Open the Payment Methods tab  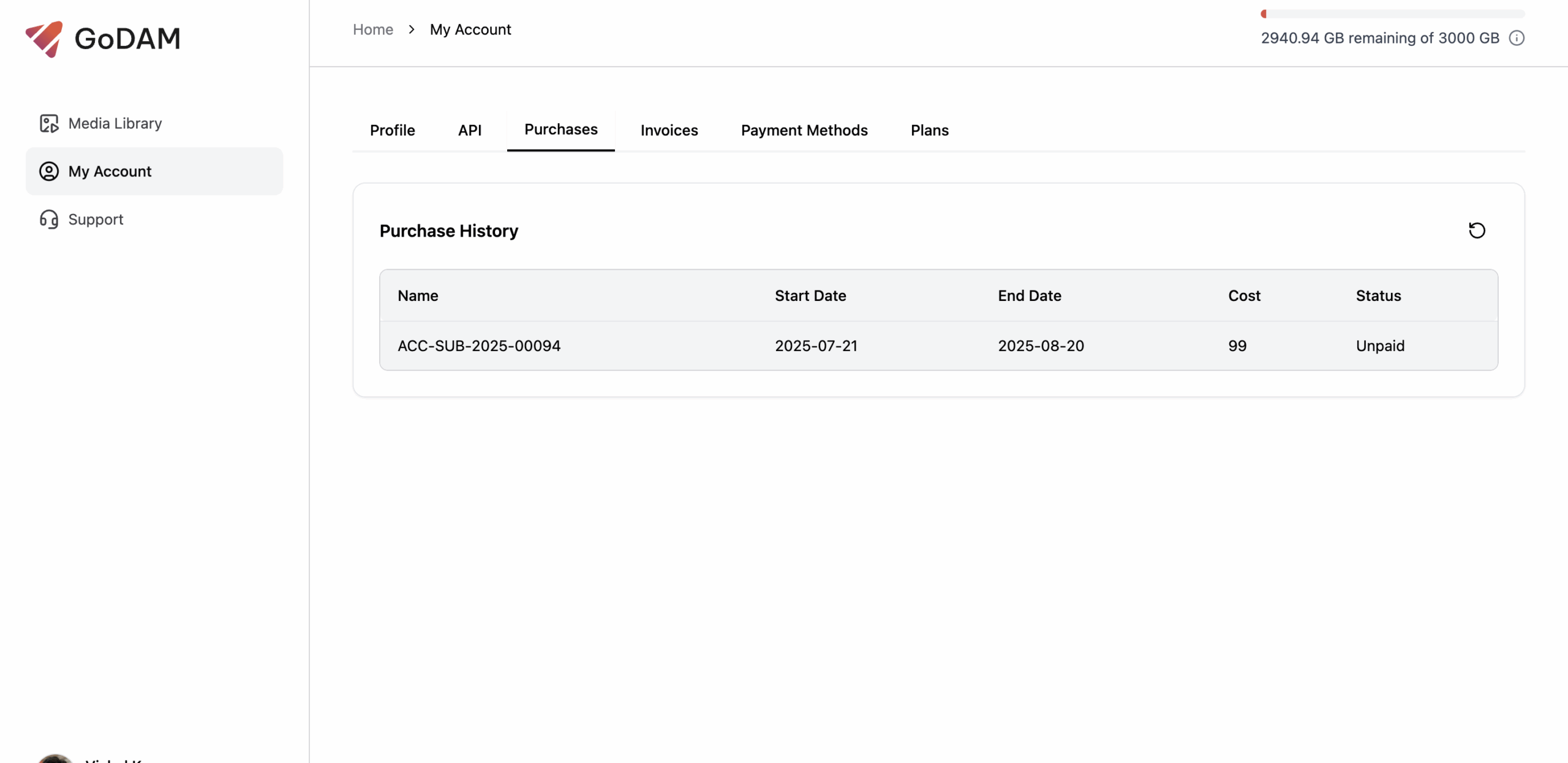point(804,130)
